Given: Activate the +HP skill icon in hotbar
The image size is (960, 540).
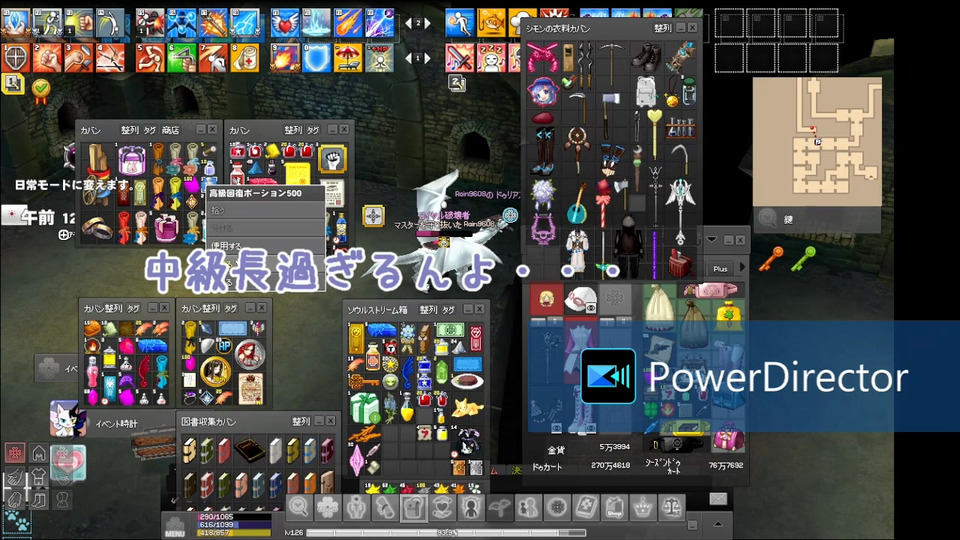Looking at the screenshot, I should tap(380, 58).
